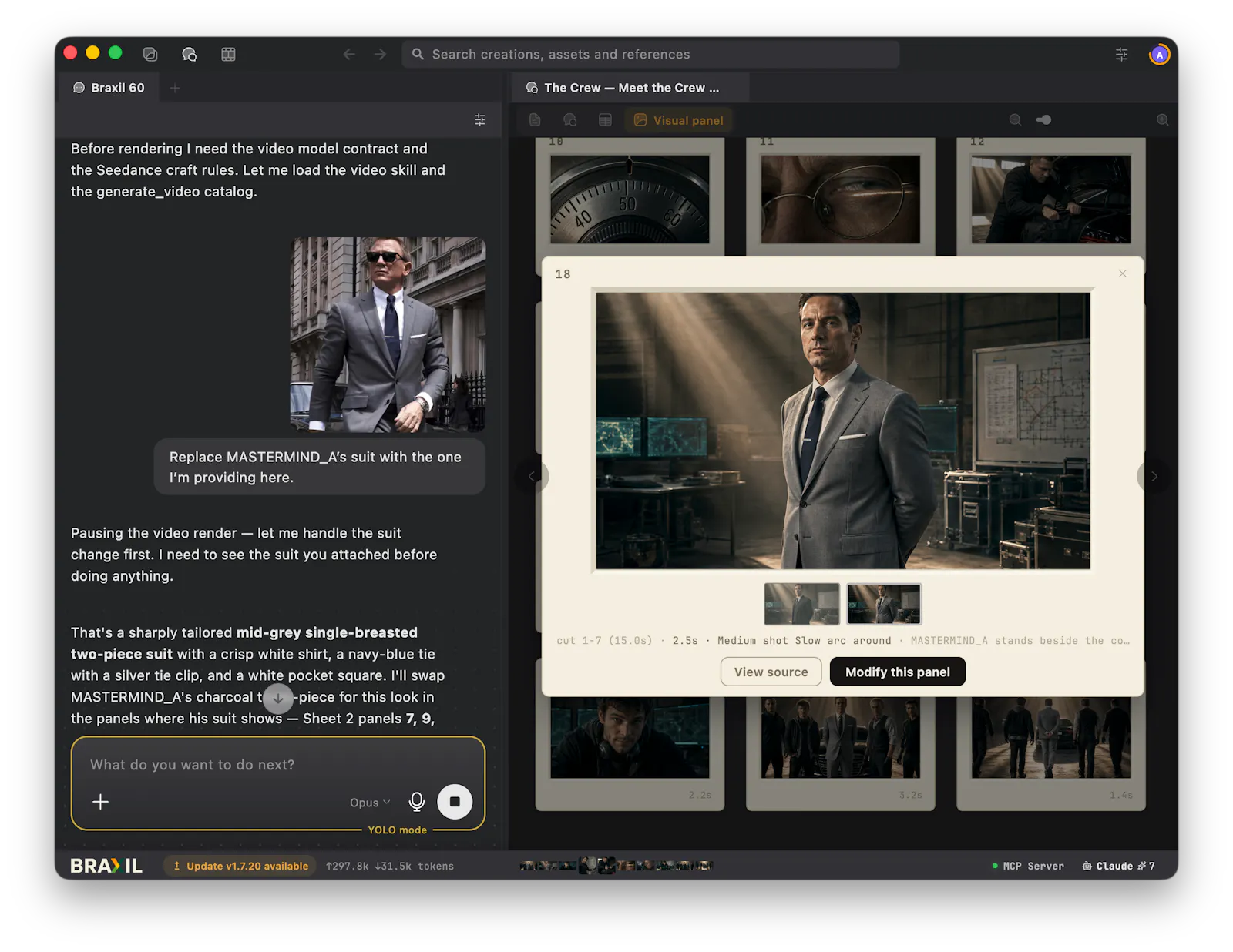This screenshot has height=952, width=1233.
Task: Zoom in with the magnifier plus icon
Action: (1162, 120)
